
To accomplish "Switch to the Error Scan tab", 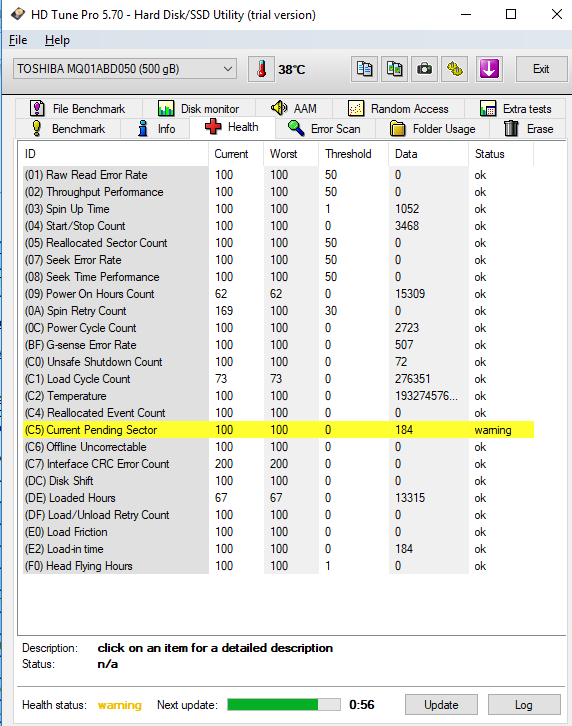I will coord(324,128).
